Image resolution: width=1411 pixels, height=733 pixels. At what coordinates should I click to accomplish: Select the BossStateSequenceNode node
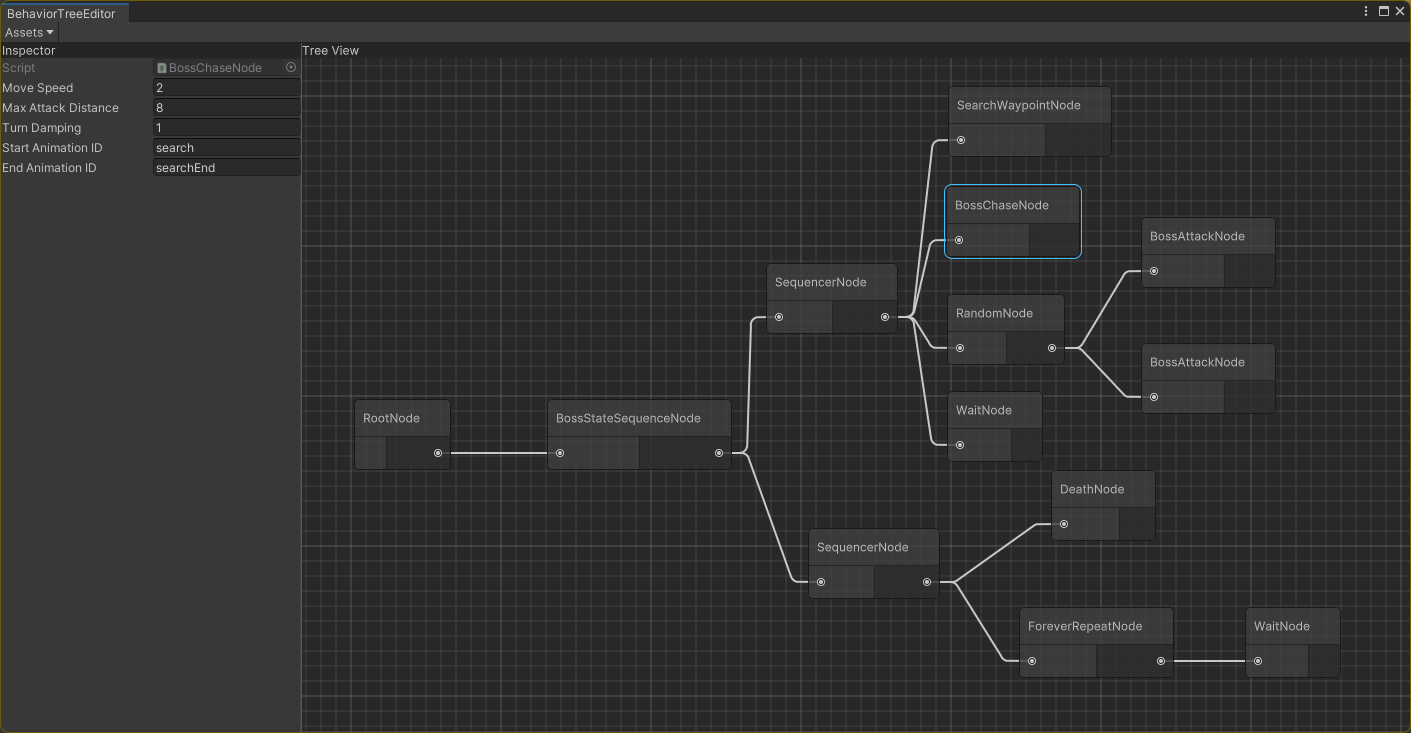tap(639, 434)
